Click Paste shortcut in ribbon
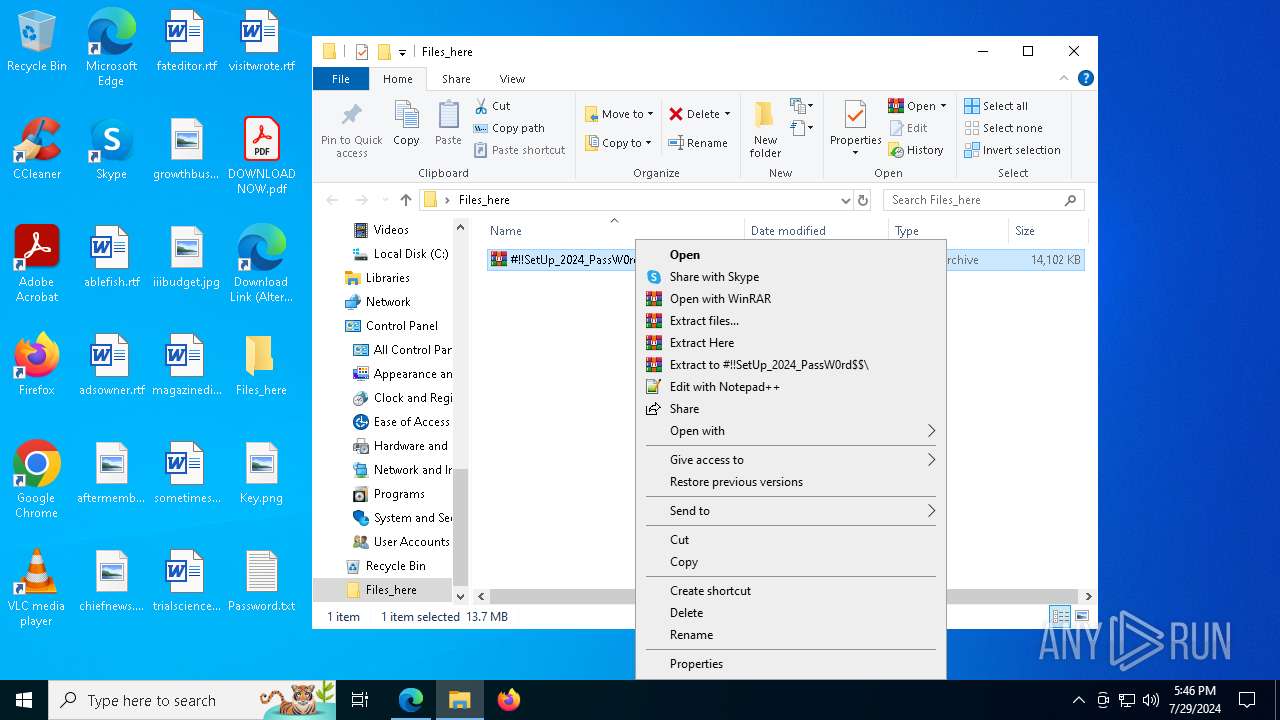1280x720 pixels. 519,150
